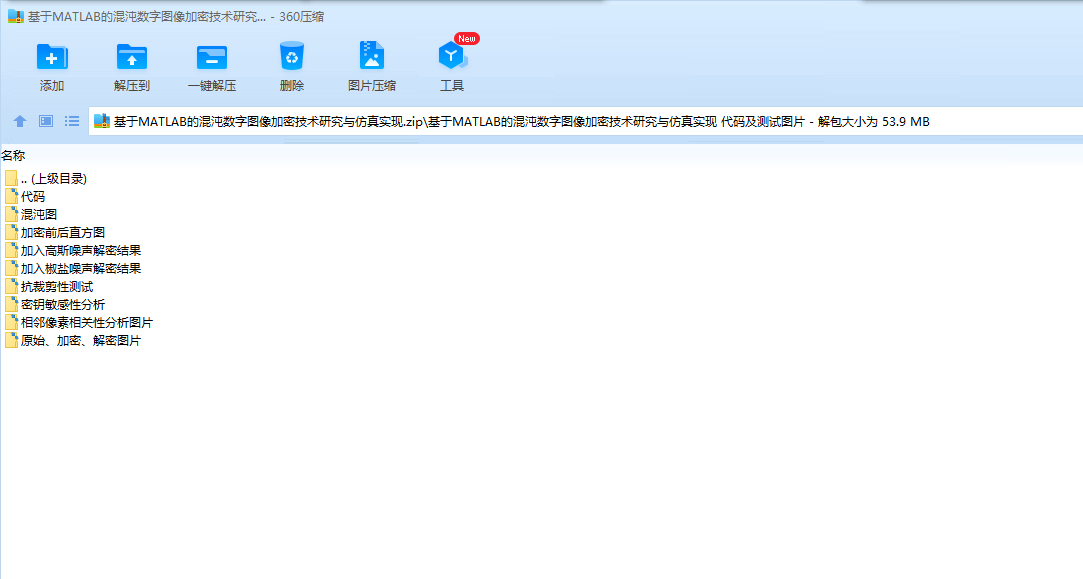Select the 加密前后直方图 folder name
The image size is (1083, 579).
(63, 232)
